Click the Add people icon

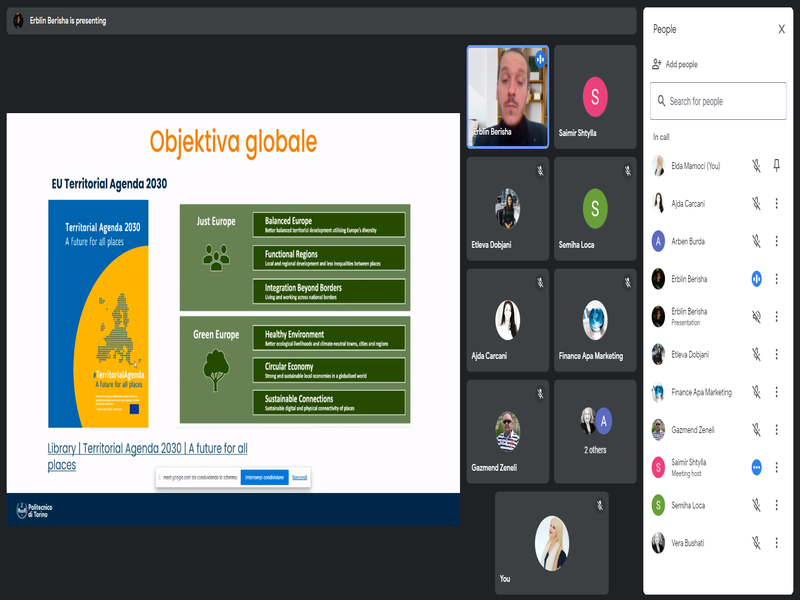(x=657, y=64)
